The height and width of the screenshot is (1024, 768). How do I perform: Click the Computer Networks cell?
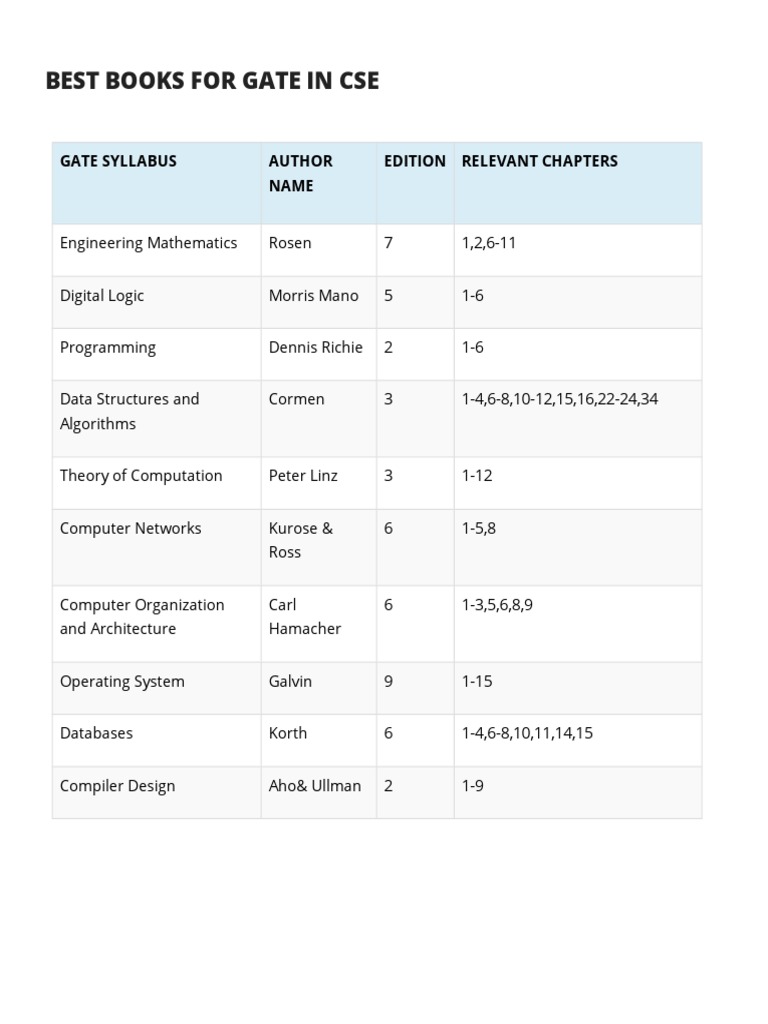coord(130,528)
